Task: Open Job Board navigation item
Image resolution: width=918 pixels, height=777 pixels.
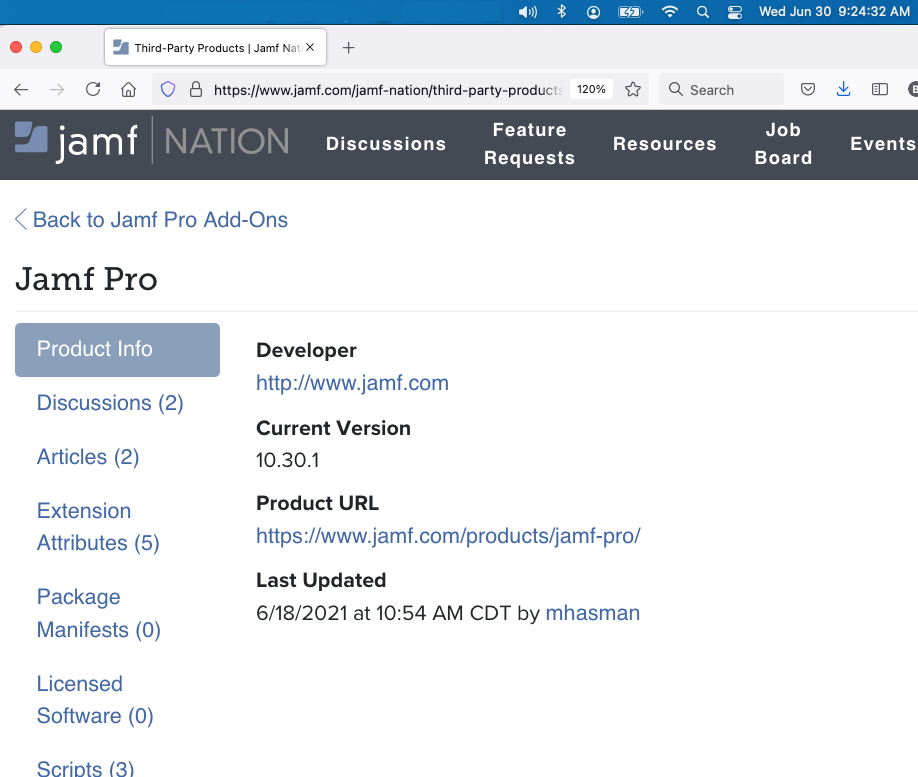Action: click(783, 144)
